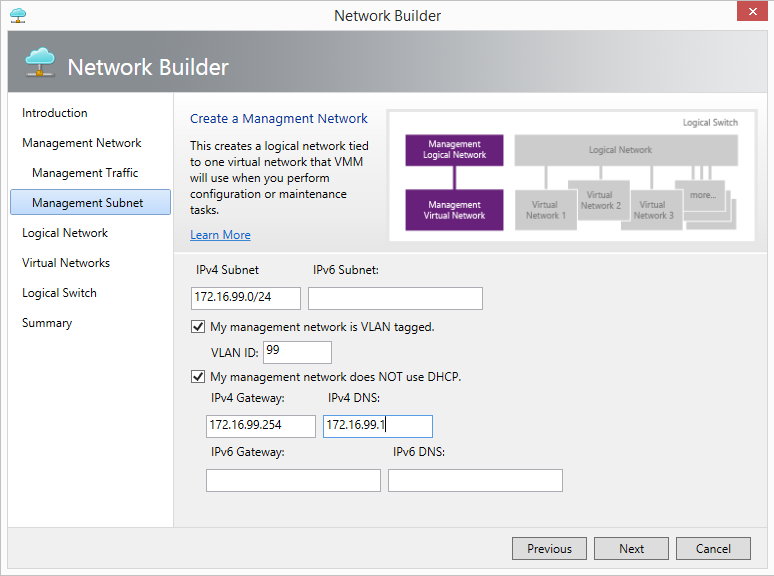774x576 pixels.
Task: Click the Network Builder header cloud logo
Action: (40, 65)
